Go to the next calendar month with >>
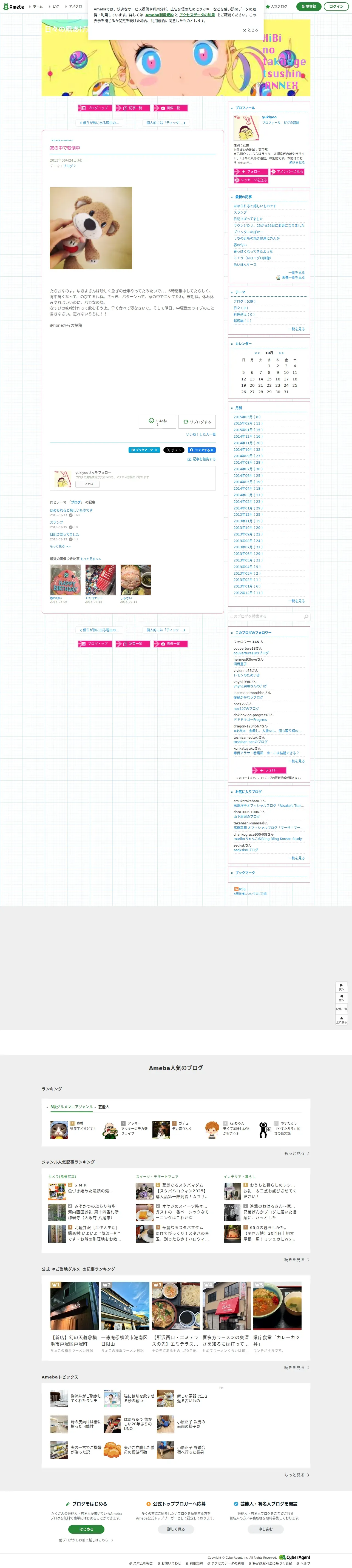 (281, 353)
